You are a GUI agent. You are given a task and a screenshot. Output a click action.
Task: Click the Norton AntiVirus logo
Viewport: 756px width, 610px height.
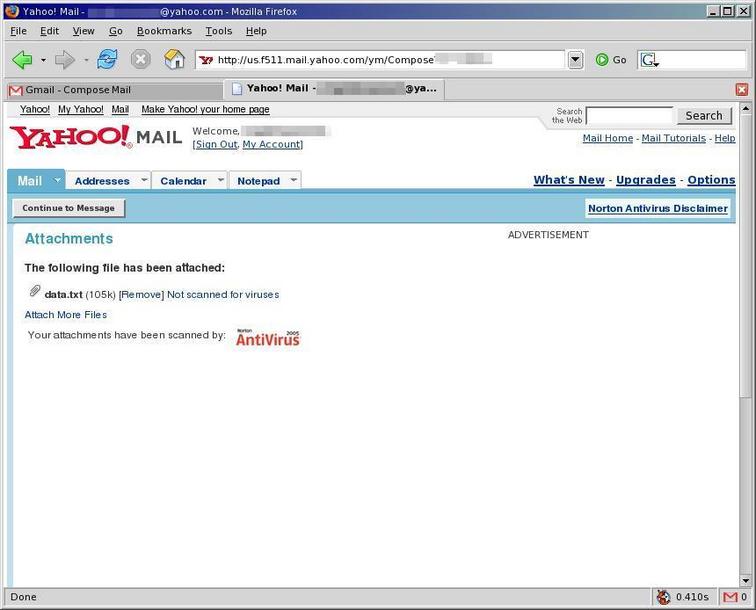click(268, 338)
